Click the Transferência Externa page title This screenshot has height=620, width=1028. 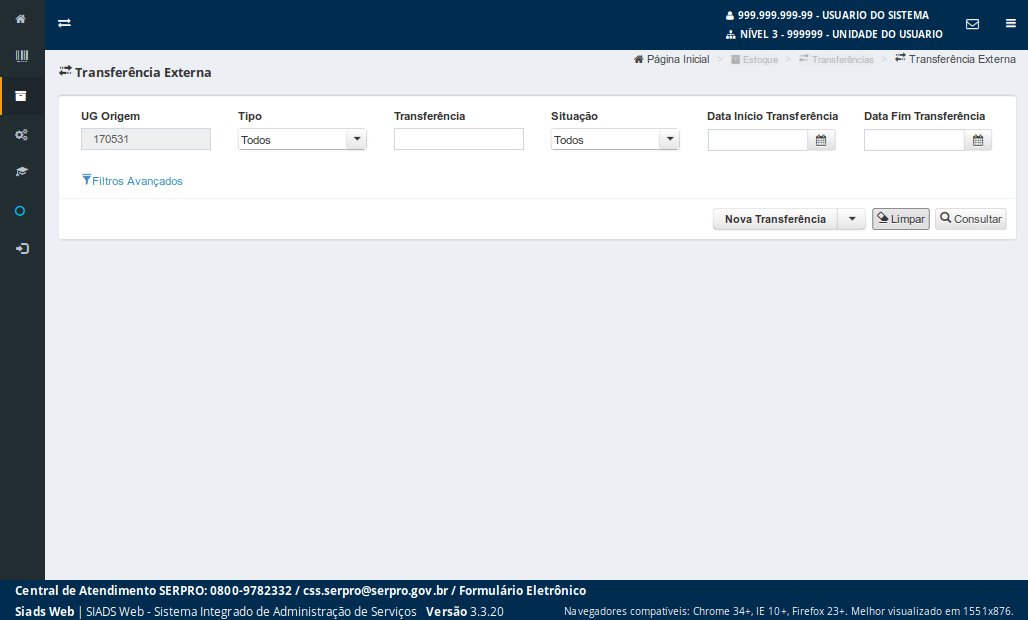point(135,72)
